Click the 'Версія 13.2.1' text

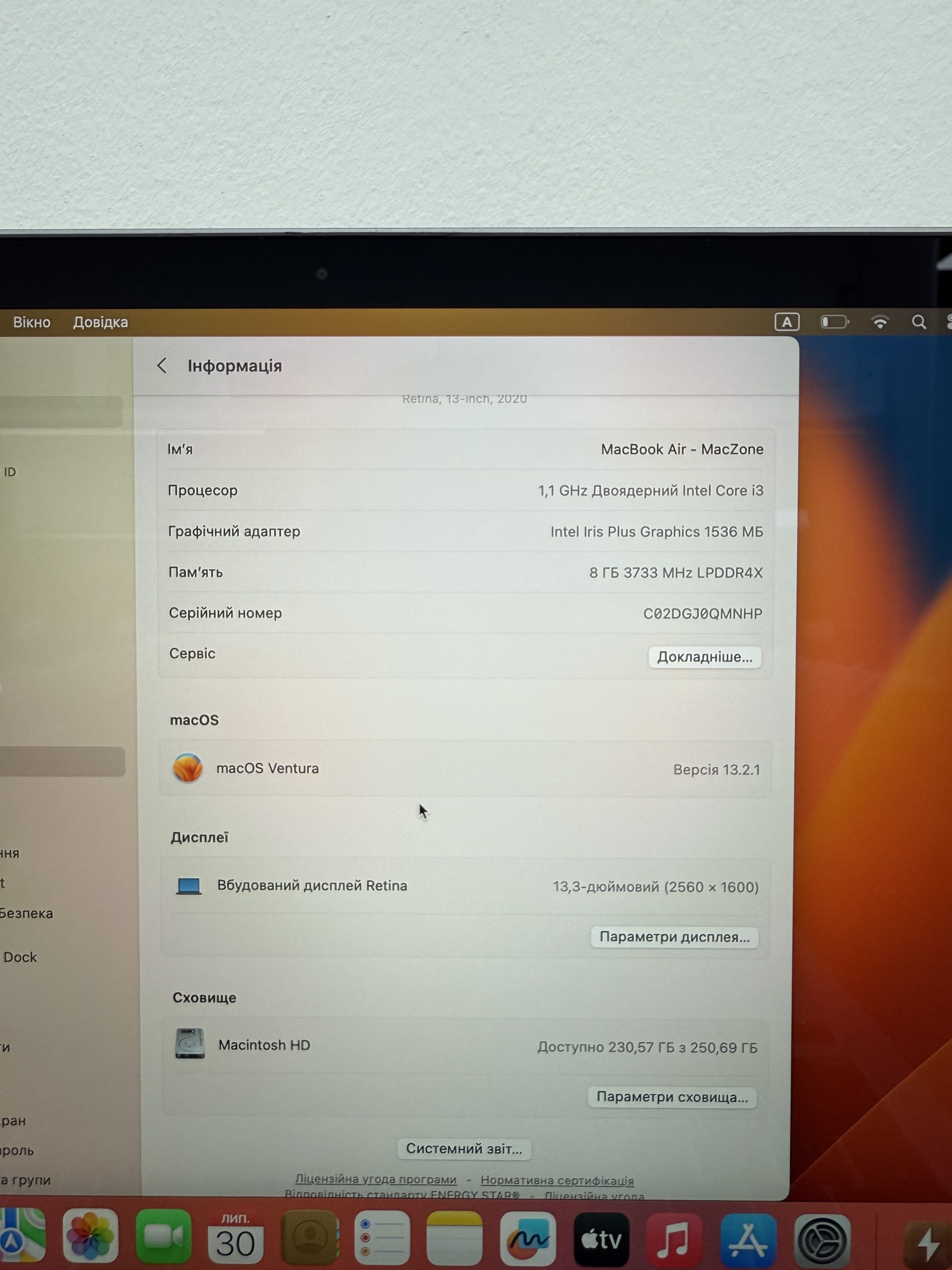tap(716, 769)
